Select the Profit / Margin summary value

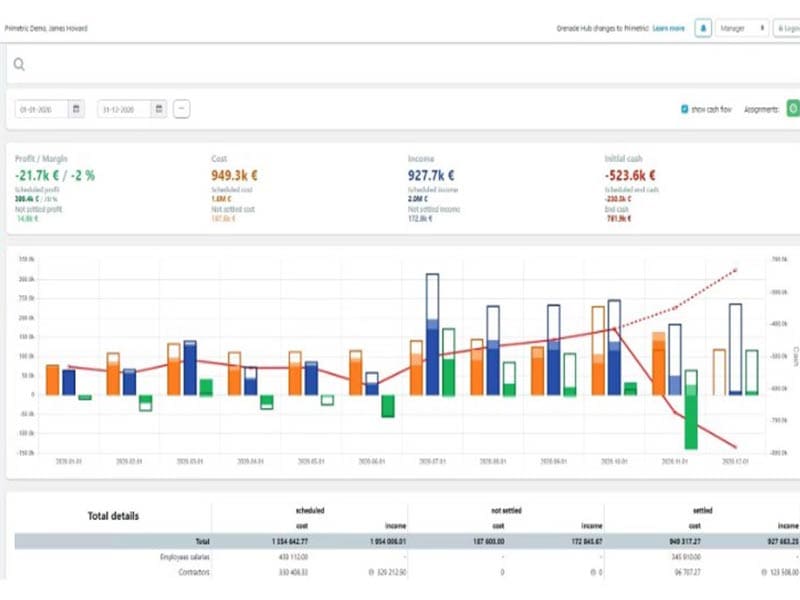(55, 175)
